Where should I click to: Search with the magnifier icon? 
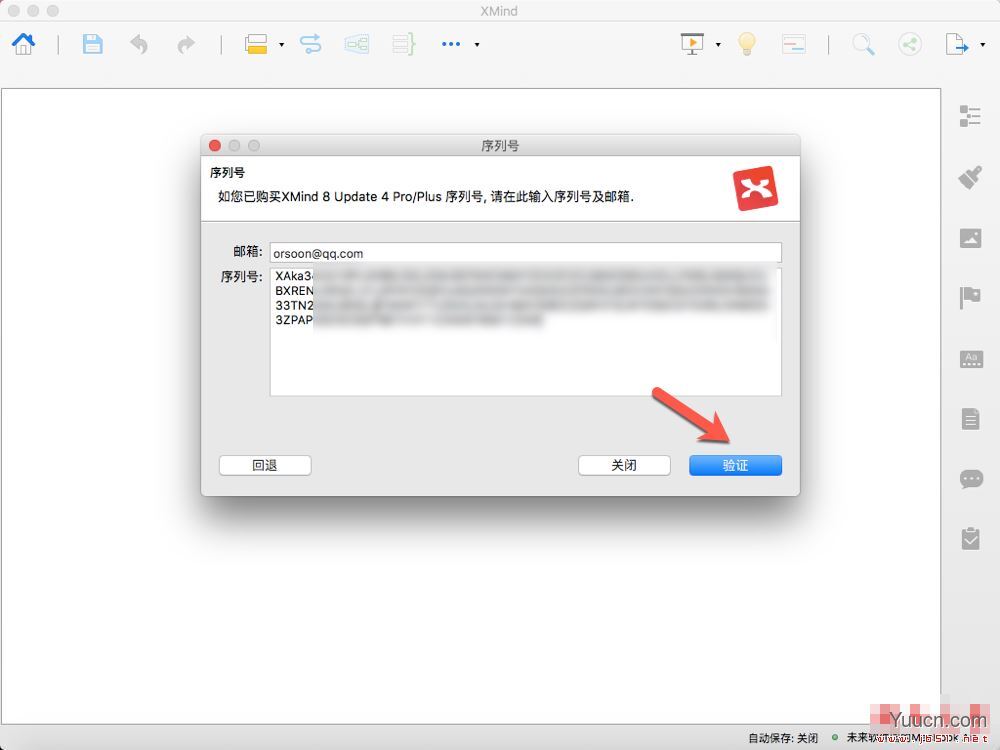point(863,44)
